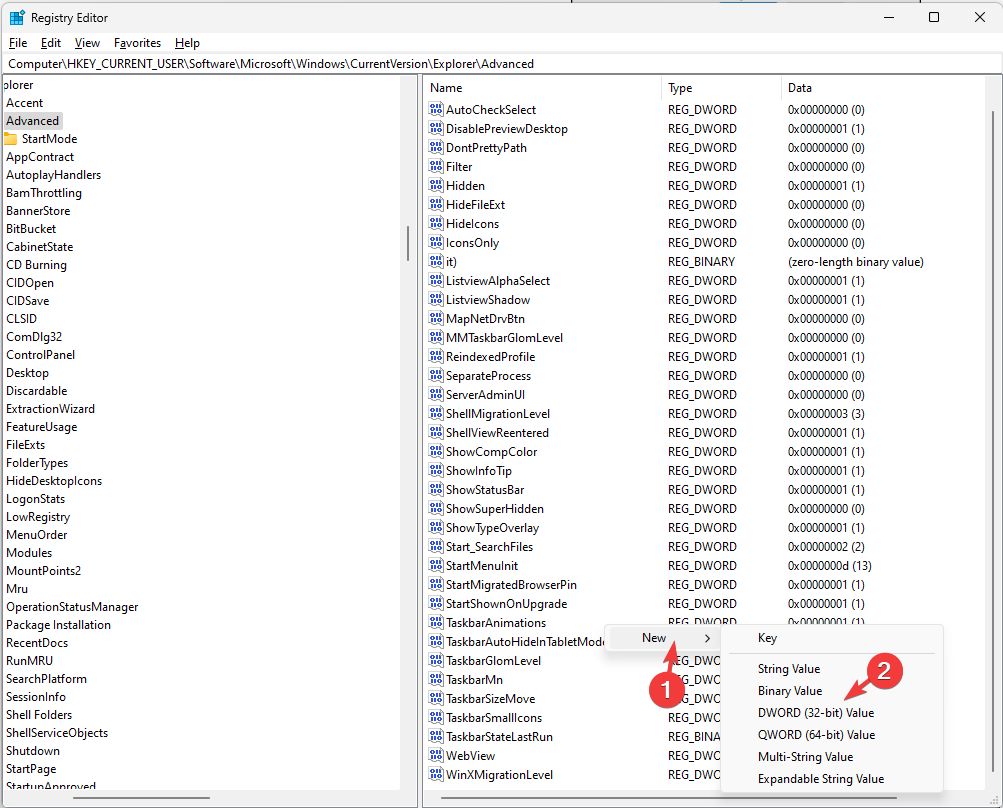The image size is (1003, 808).
Task: Open the Favorites menu
Action: [x=137, y=43]
